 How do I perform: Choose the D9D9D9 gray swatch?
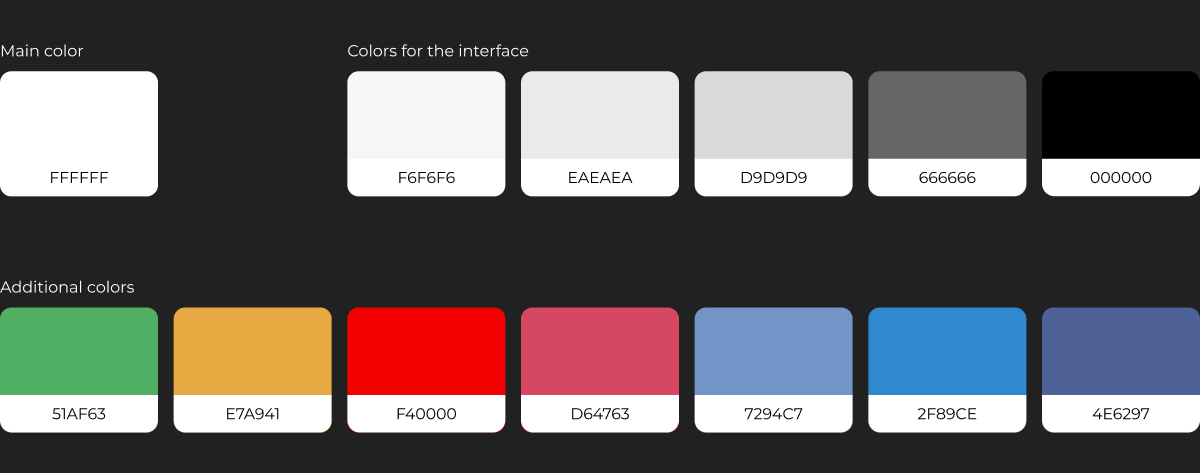point(773,116)
